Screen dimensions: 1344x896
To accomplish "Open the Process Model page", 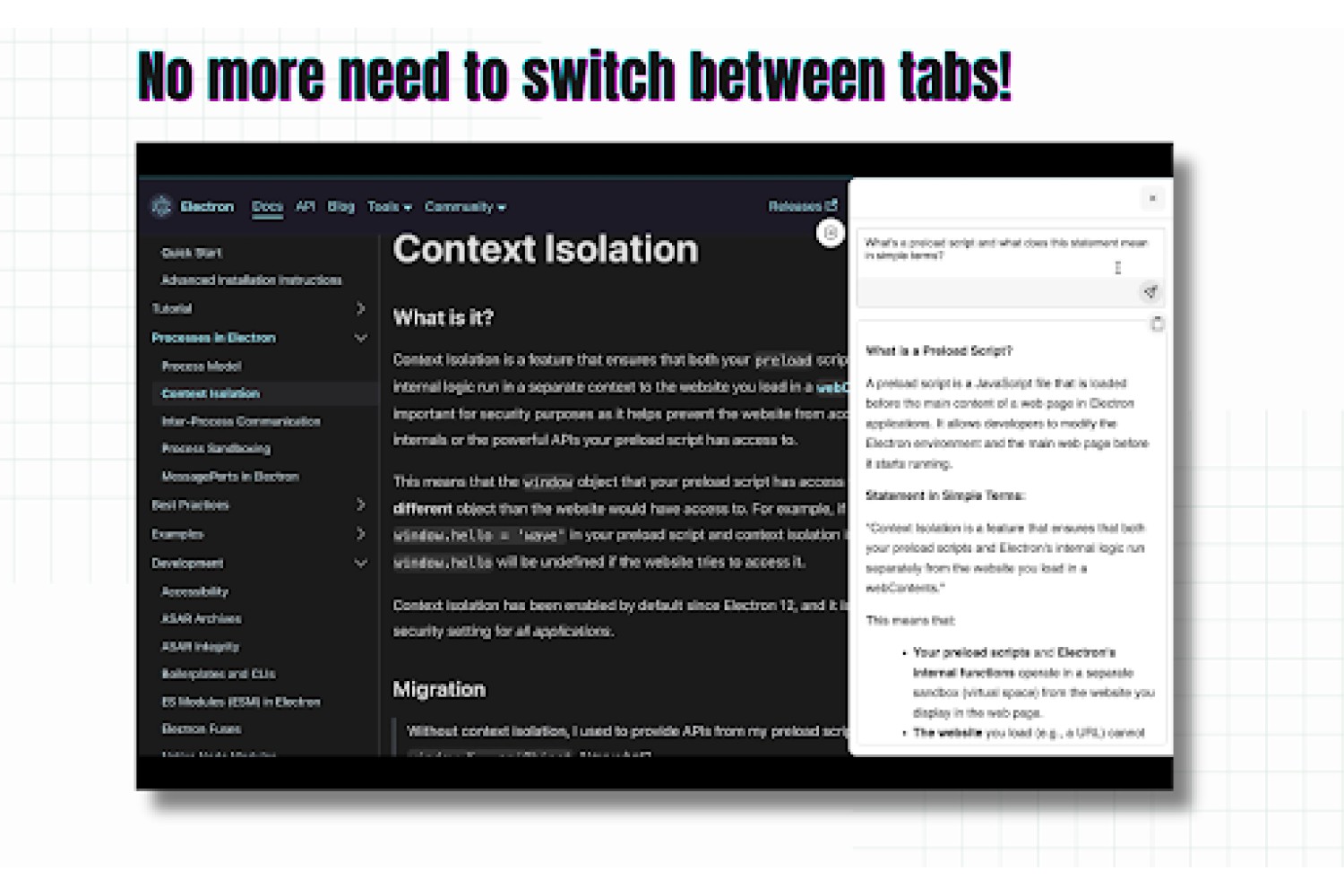I will (202, 366).
